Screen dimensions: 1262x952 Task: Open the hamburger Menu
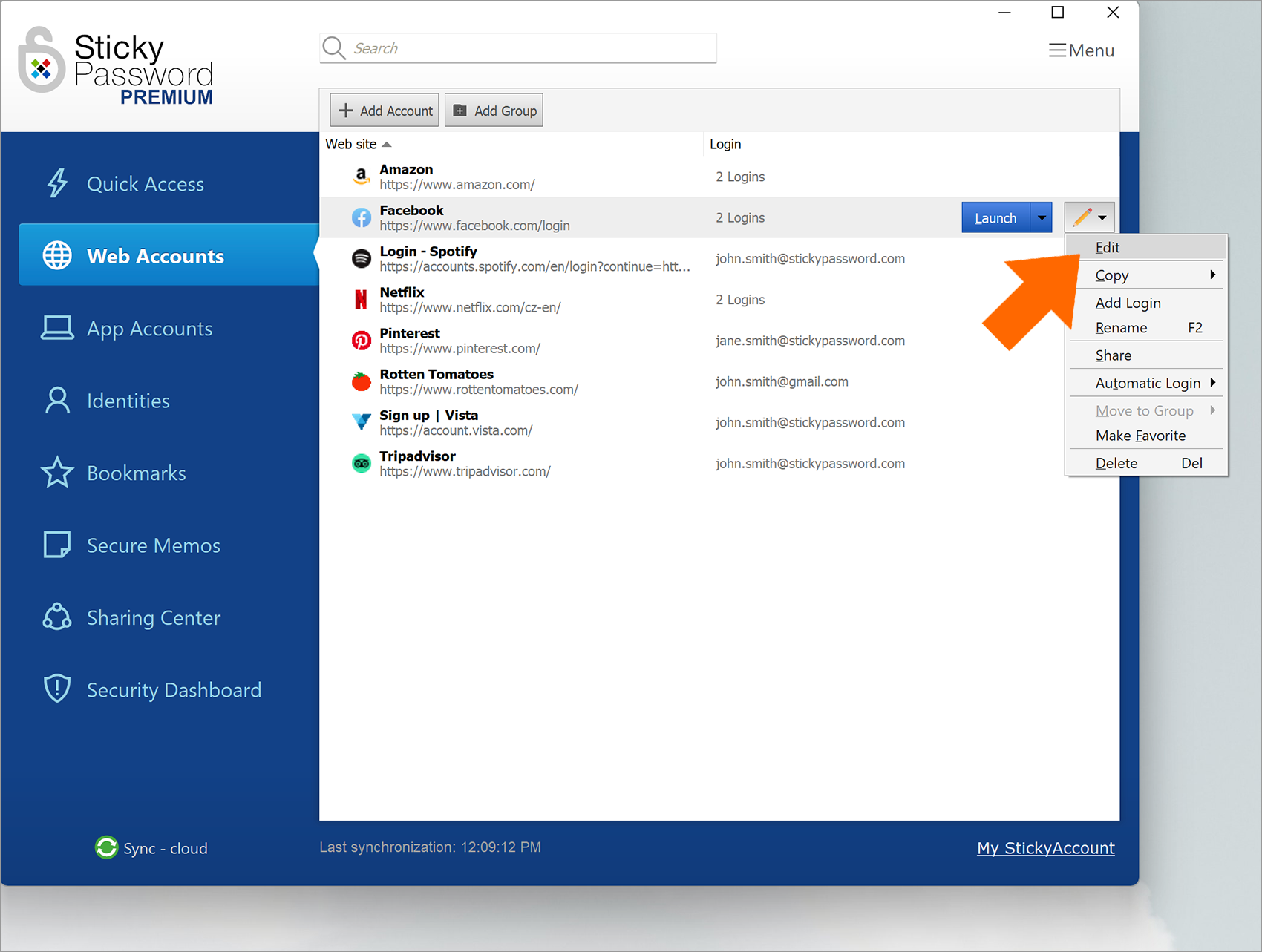[x=1081, y=50]
